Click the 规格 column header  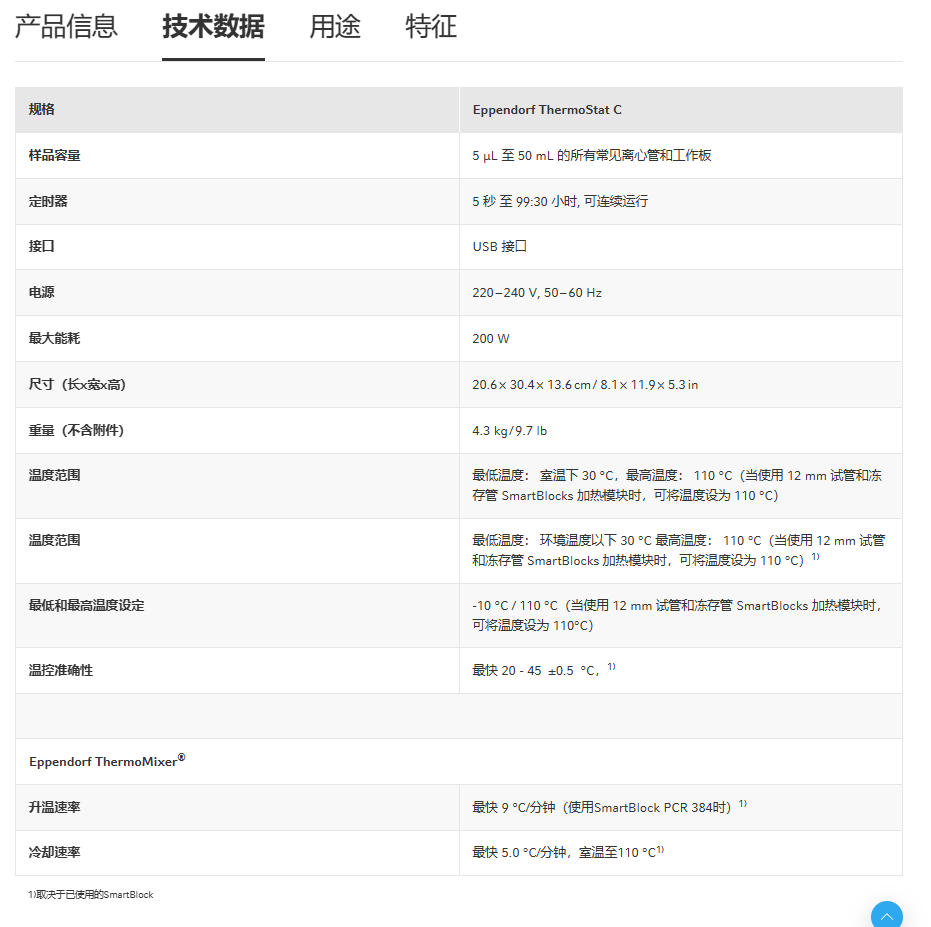42,110
